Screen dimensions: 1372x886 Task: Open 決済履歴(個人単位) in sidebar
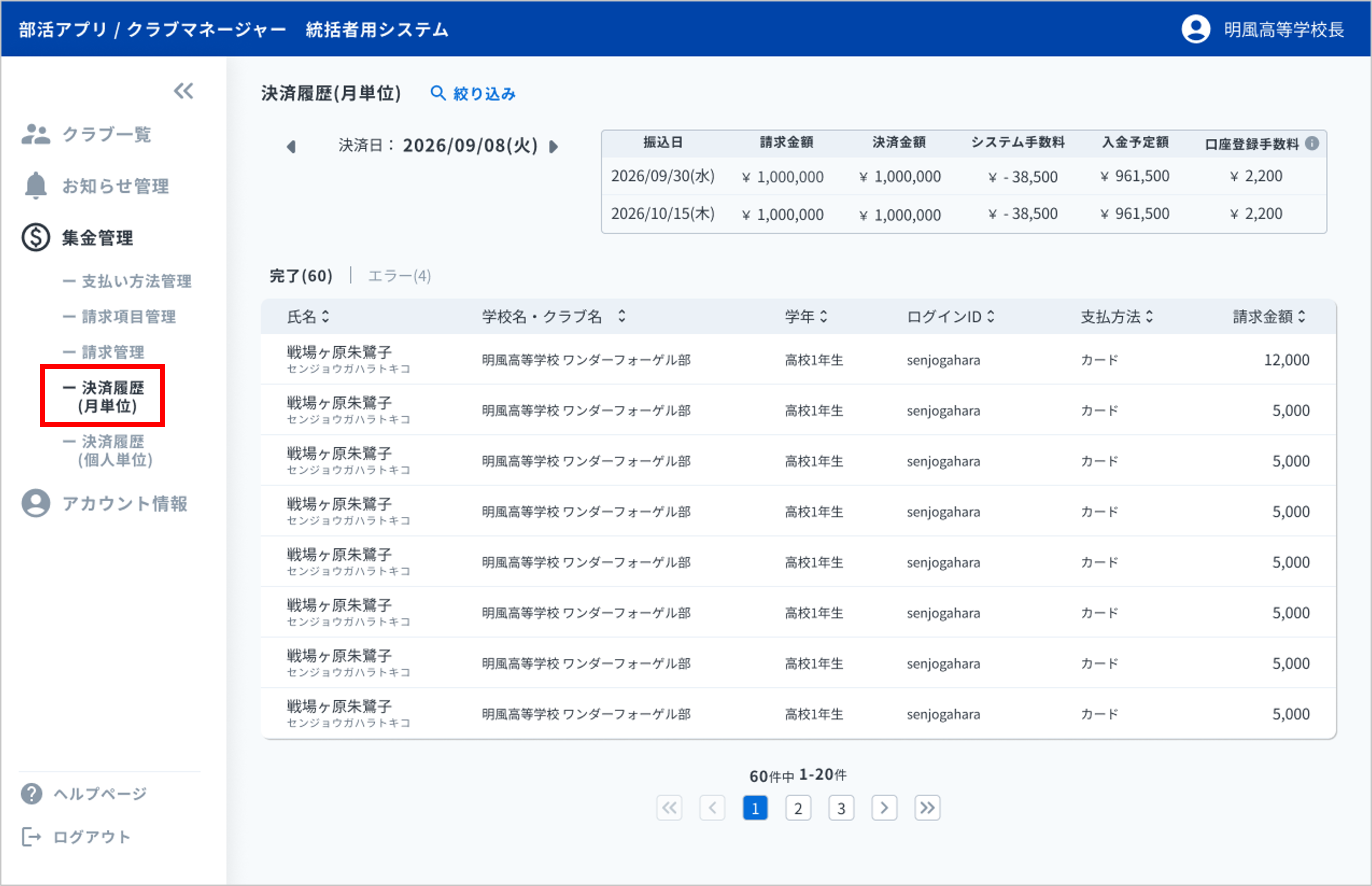(x=108, y=451)
